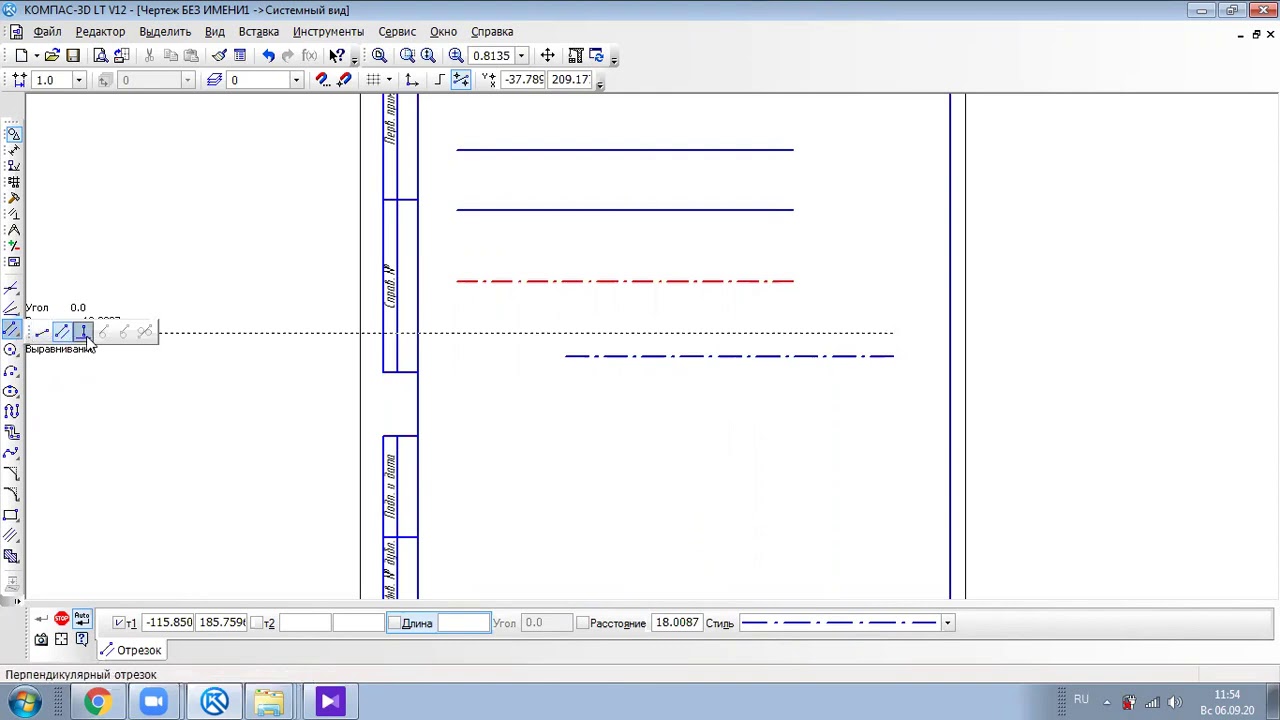Pick the arc tool in sidebar
The width and height of the screenshot is (1280, 720).
(11, 371)
